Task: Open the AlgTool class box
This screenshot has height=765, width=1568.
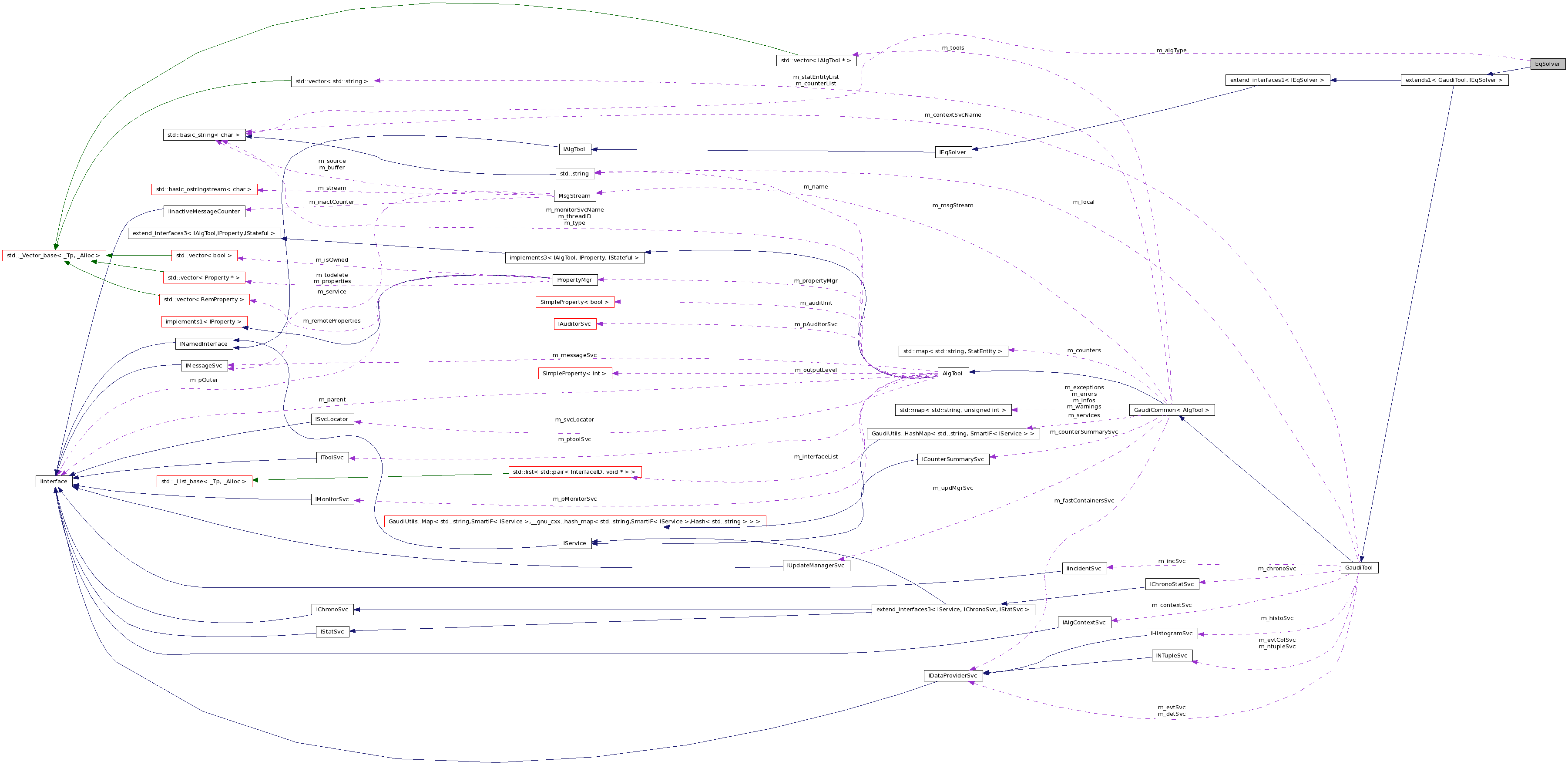Action: 953,374
